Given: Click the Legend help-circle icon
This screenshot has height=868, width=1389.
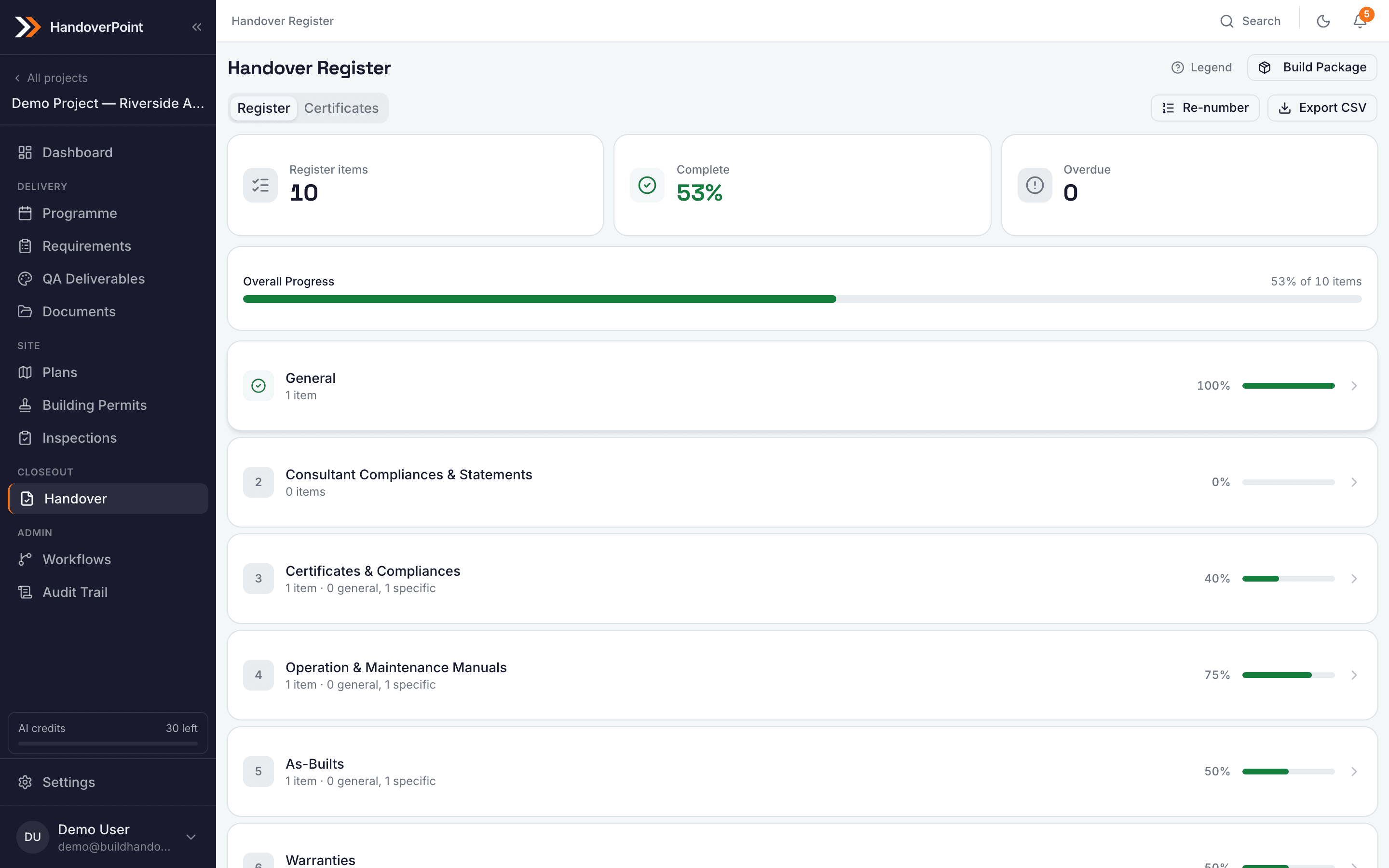Looking at the screenshot, I should coord(1177,68).
